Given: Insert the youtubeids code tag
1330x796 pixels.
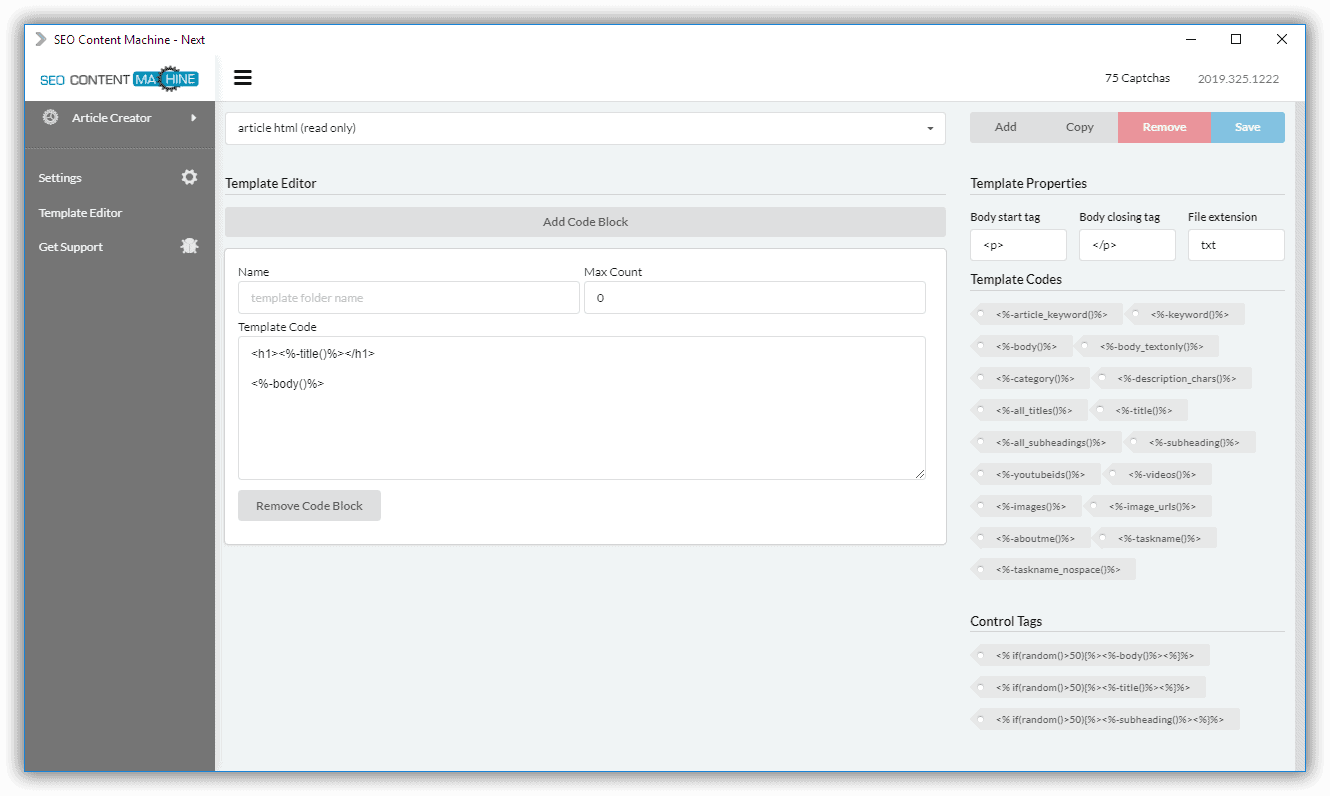Looking at the screenshot, I should tap(1036, 475).
